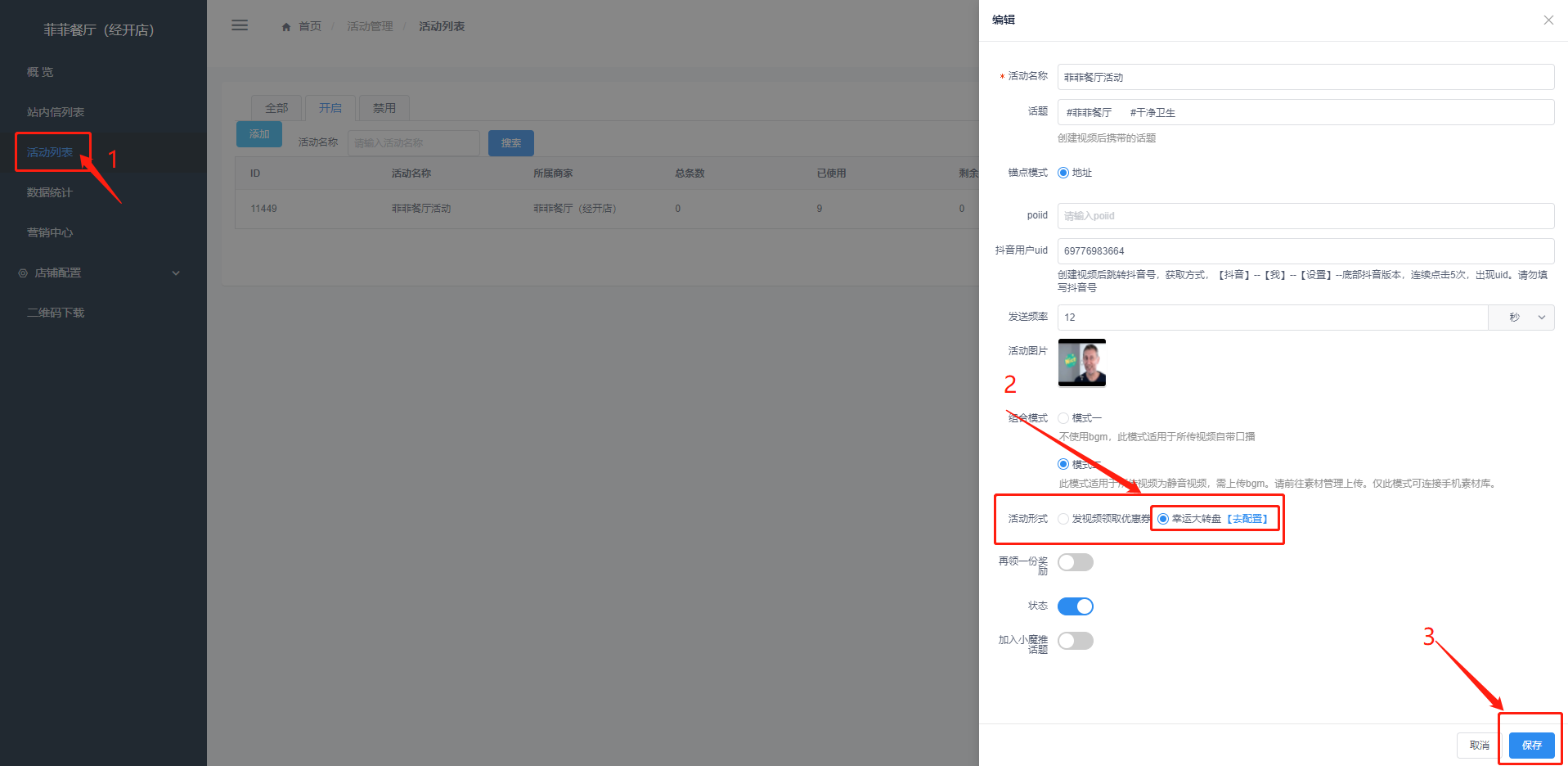Enable the 加入小魔推话题 switch
This screenshot has height=766, width=1568.
(x=1075, y=641)
